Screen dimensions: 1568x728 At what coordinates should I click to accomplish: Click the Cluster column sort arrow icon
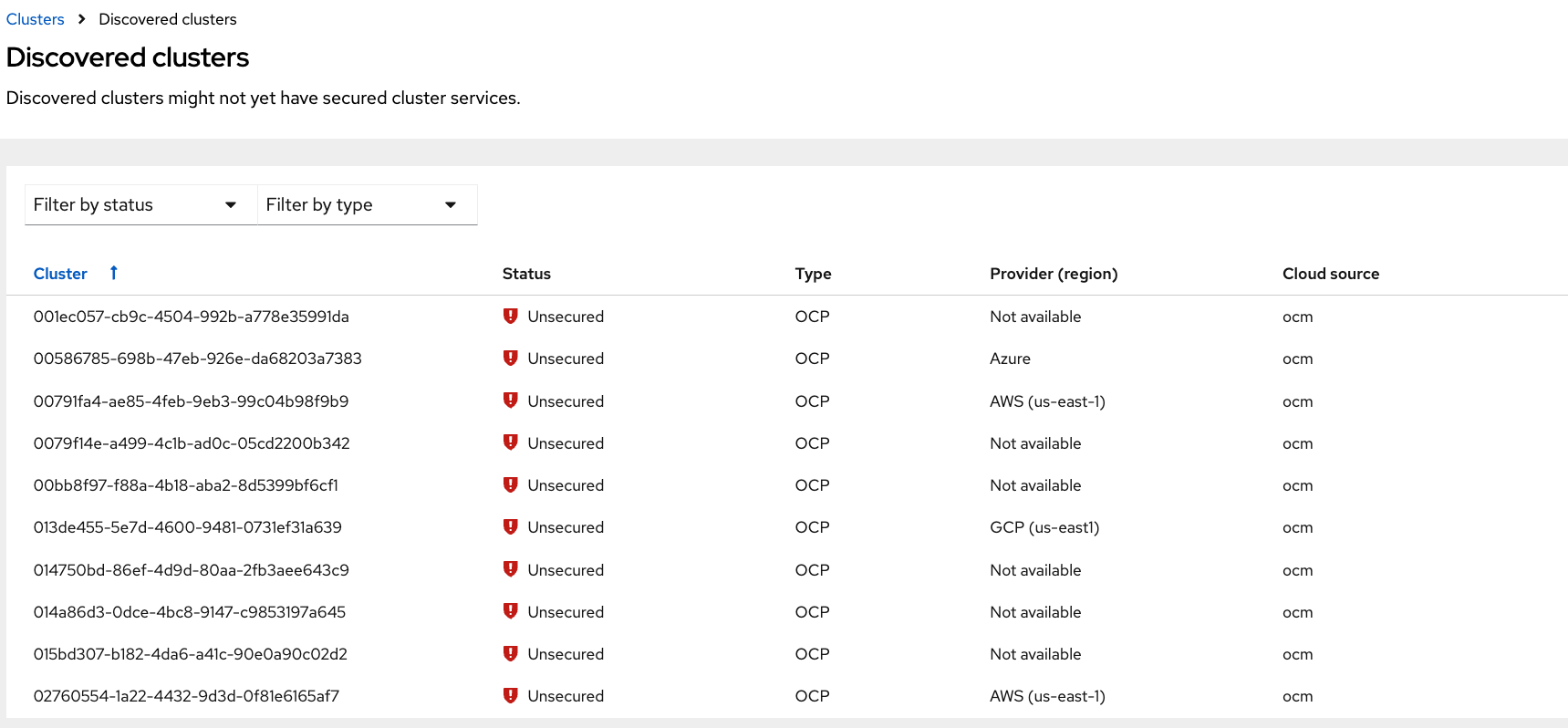click(114, 273)
